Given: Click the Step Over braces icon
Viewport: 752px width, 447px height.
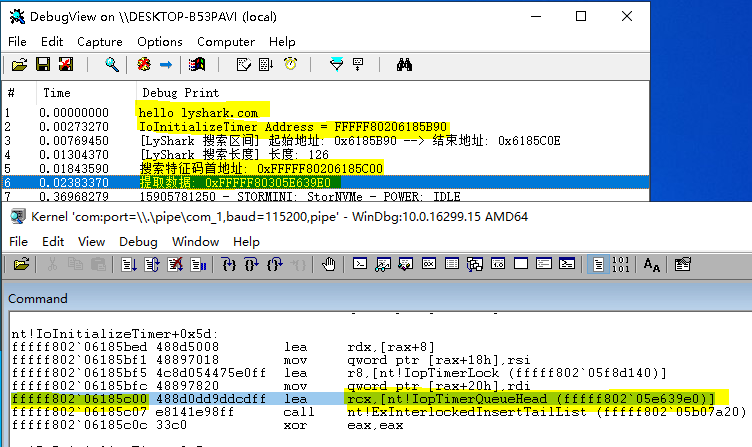Looking at the screenshot, I should pyautogui.click(x=252, y=264).
